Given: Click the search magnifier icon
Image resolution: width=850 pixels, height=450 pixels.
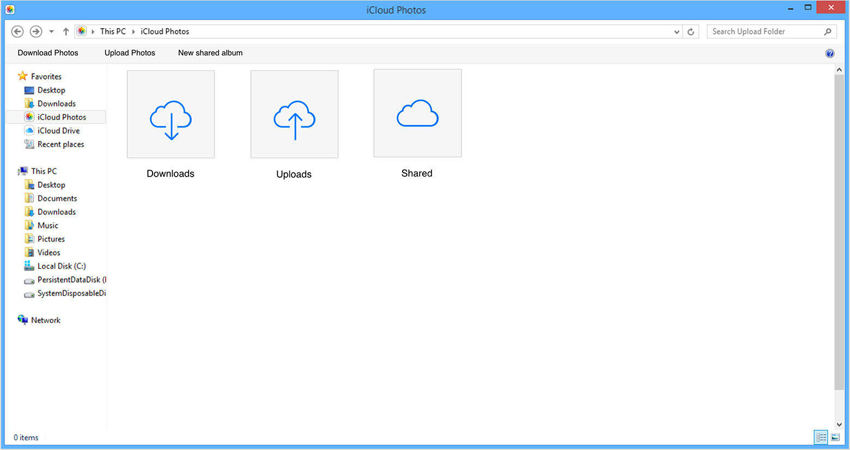Looking at the screenshot, I should point(828,31).
